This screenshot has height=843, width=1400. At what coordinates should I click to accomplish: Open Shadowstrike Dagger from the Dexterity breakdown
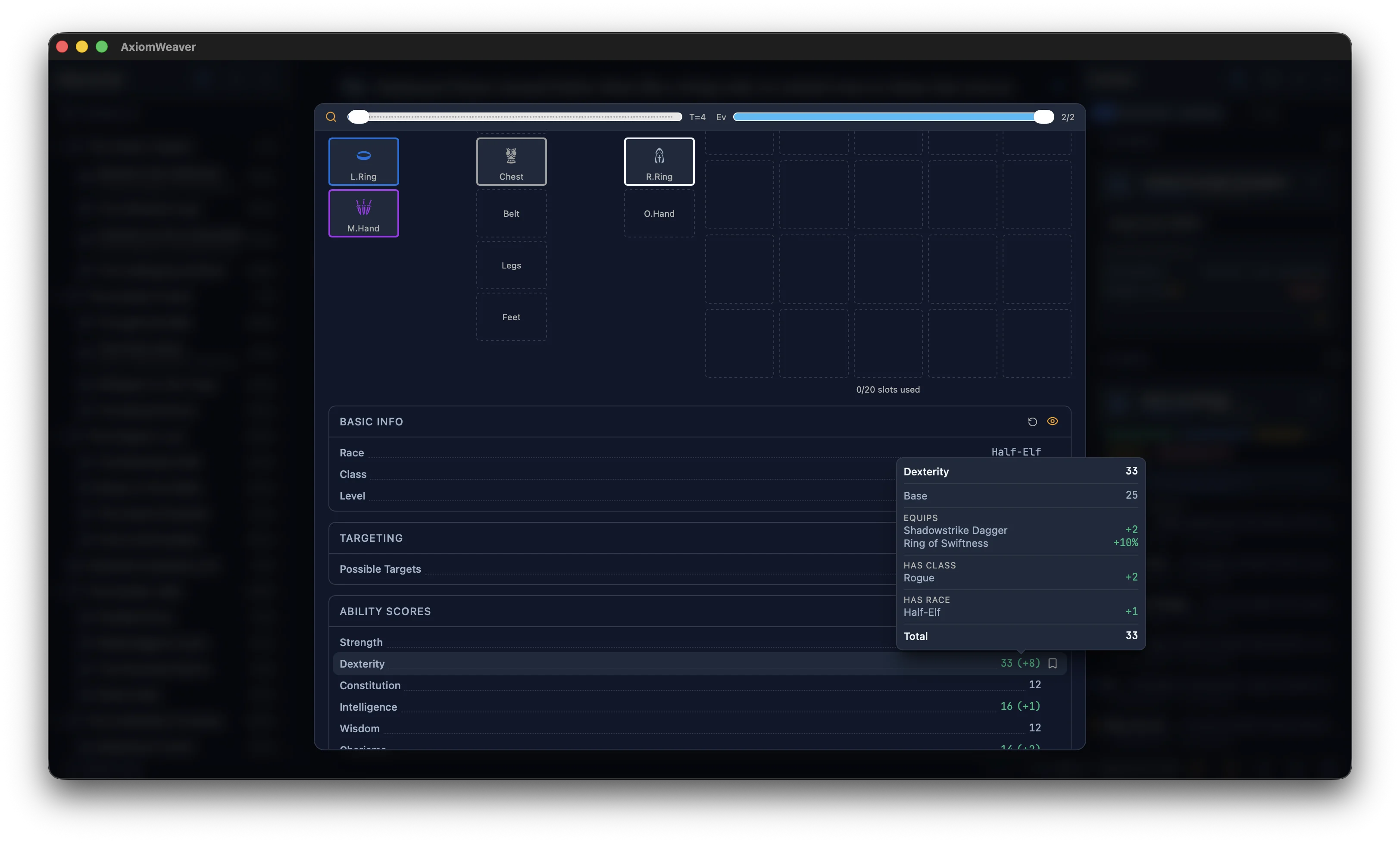pos(956,530)
